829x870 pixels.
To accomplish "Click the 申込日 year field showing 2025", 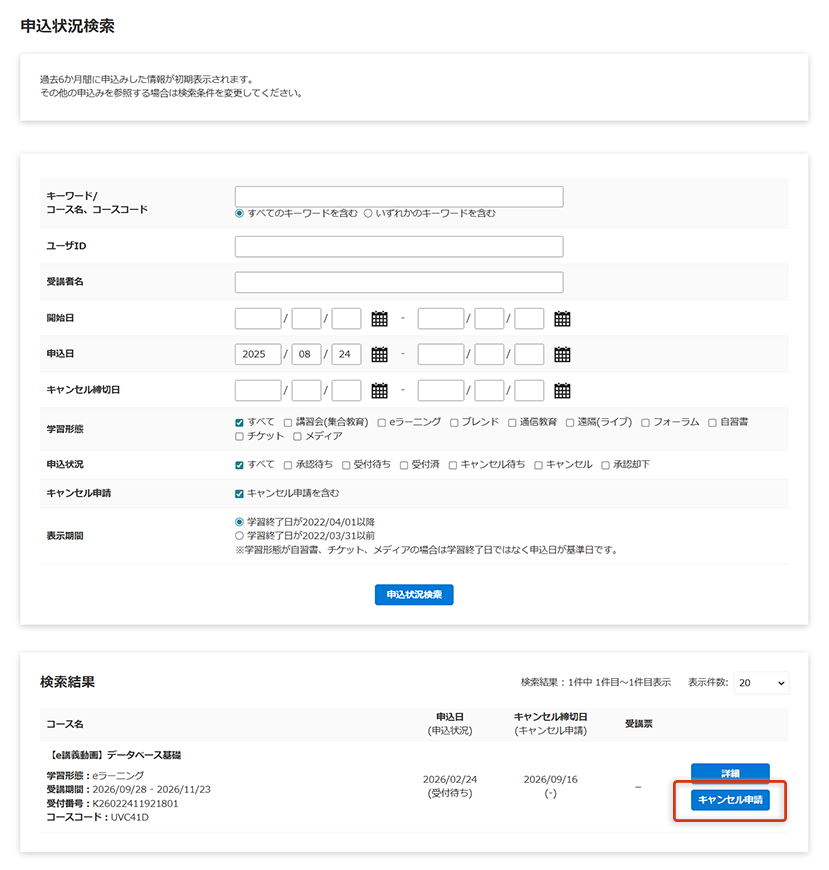I will pos(258,355).
